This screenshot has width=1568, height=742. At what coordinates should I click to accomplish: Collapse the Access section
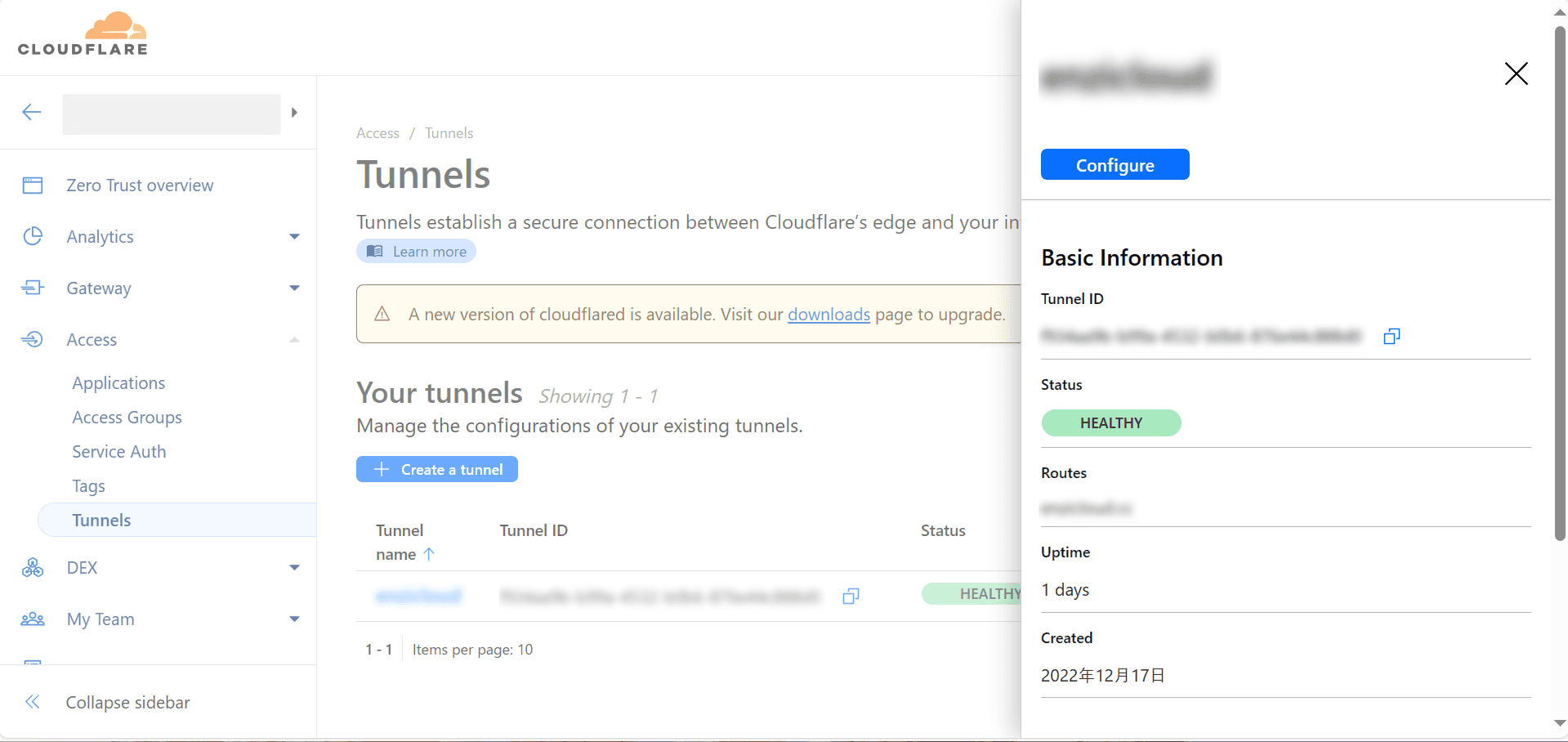coord(294,340)
